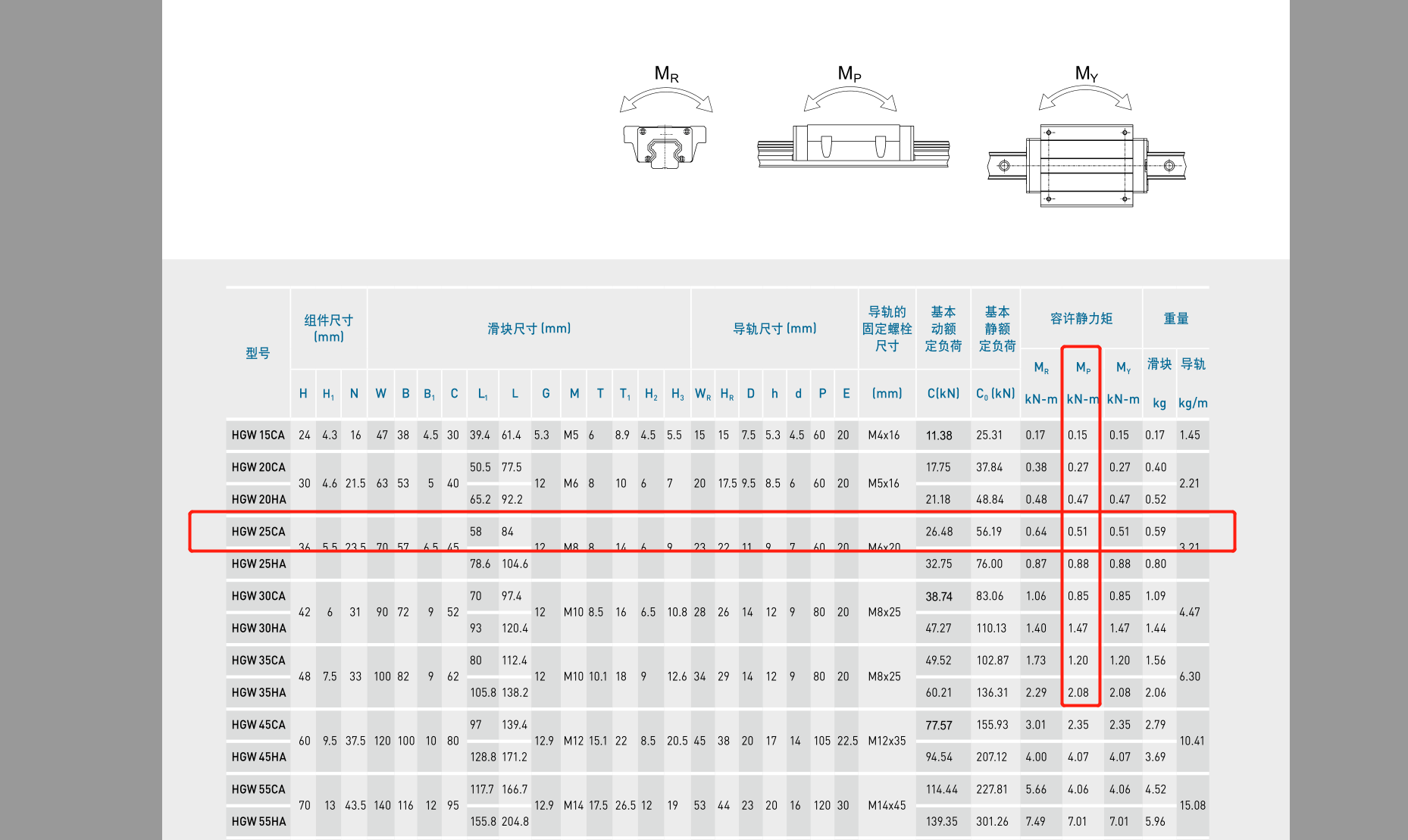The width and height of the screenshot is (1408, 840).
Task: Select bolt size M12x35
Action: (887, 741)
